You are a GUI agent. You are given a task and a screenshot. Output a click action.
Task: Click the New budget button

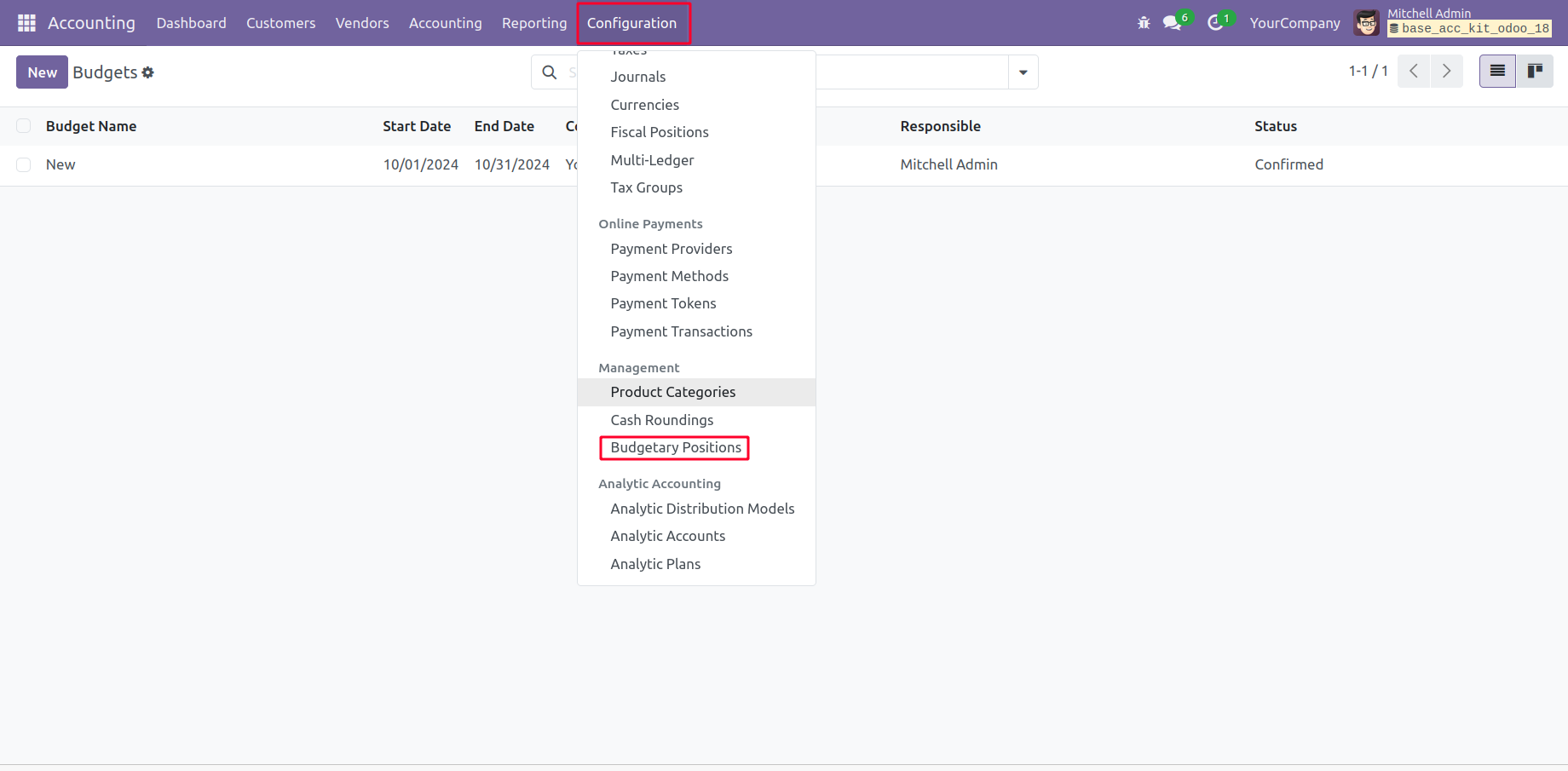(42, 72)
